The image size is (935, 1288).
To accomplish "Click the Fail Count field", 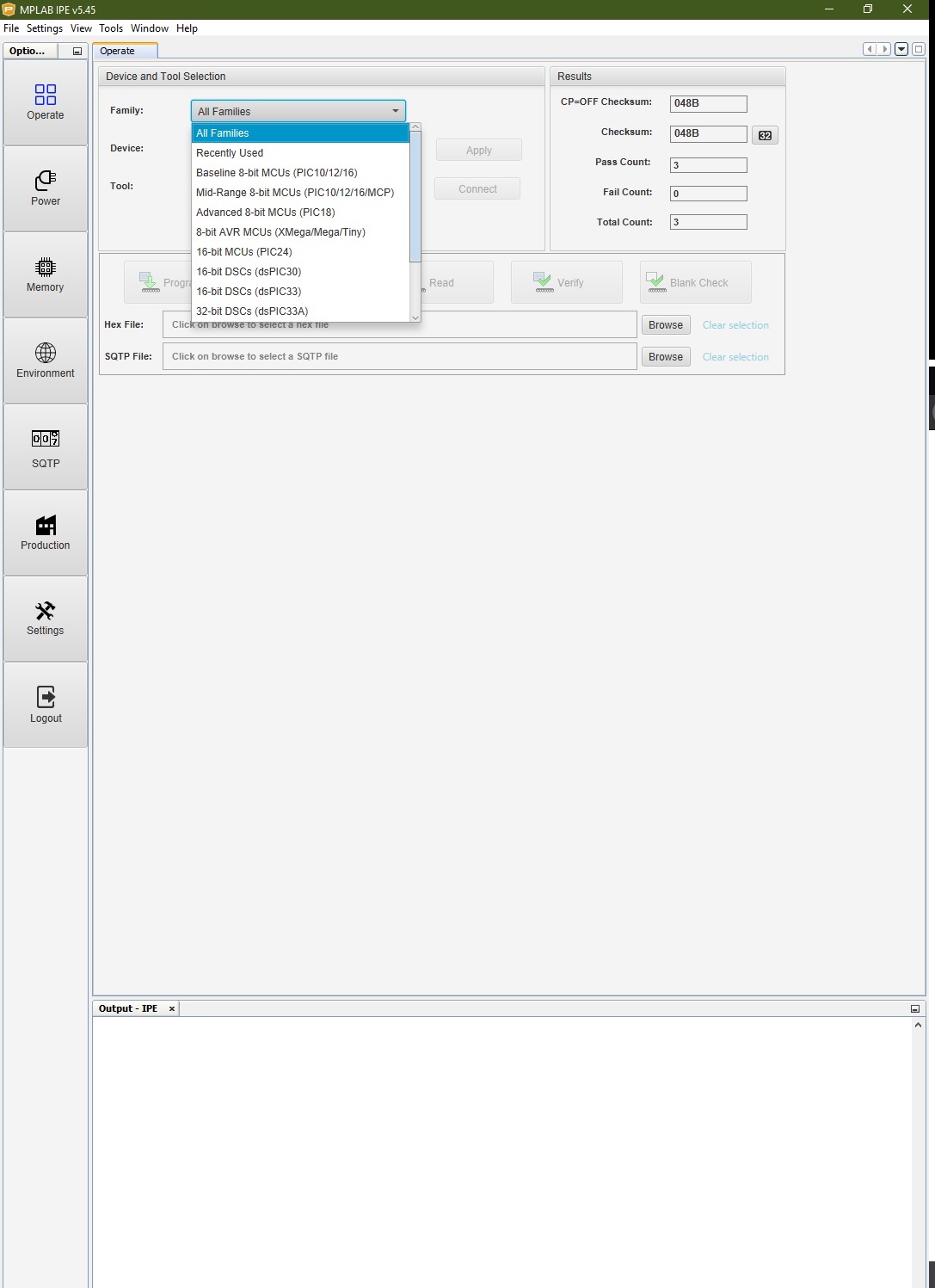I will [709, 194].
